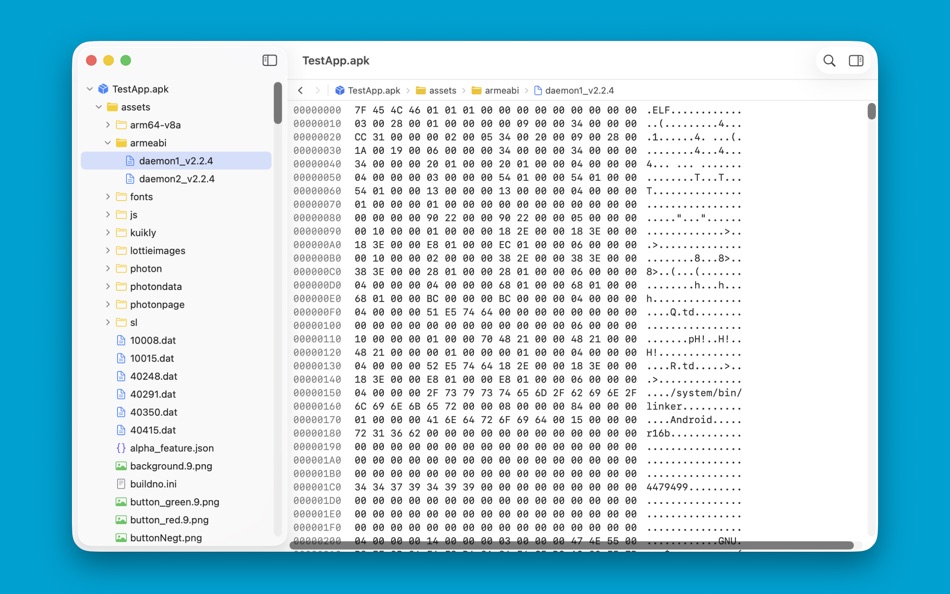Select daemon1_v2.2.4 in the file tree
The width and height of the screenshot is (950, 594).
(x=176, y=161)
